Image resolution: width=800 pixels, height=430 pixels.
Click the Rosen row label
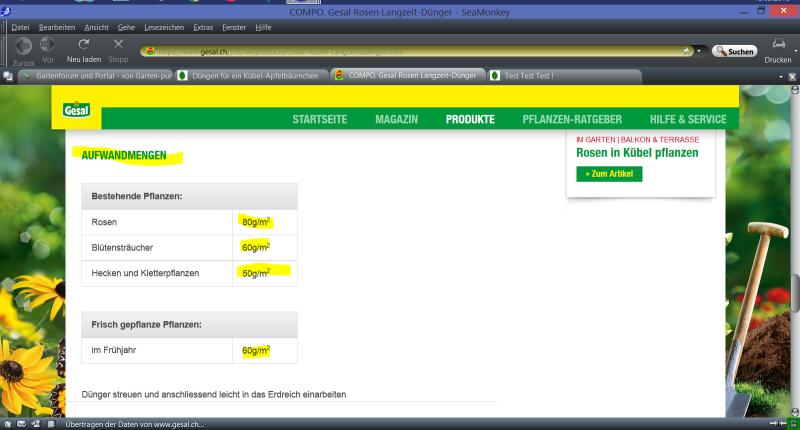coord(104,222)
